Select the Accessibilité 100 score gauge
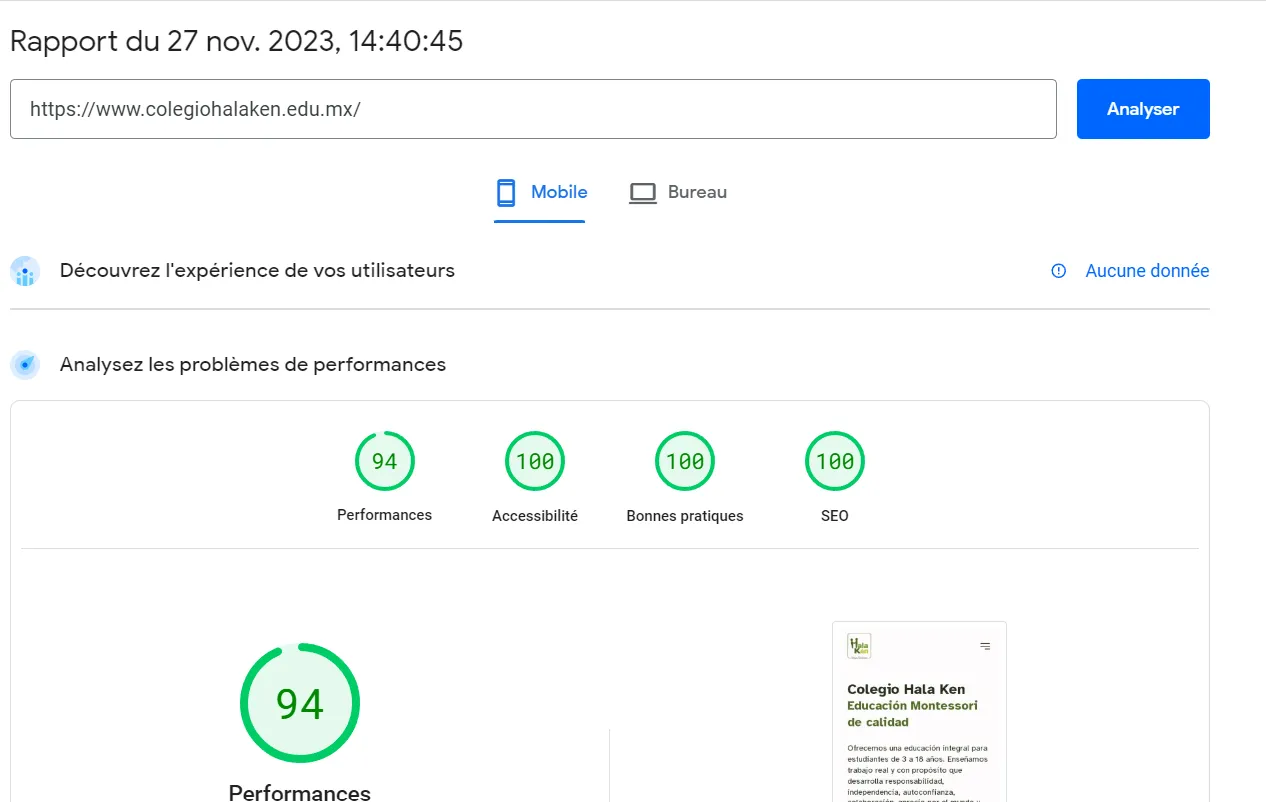 (x=534, y=461)
